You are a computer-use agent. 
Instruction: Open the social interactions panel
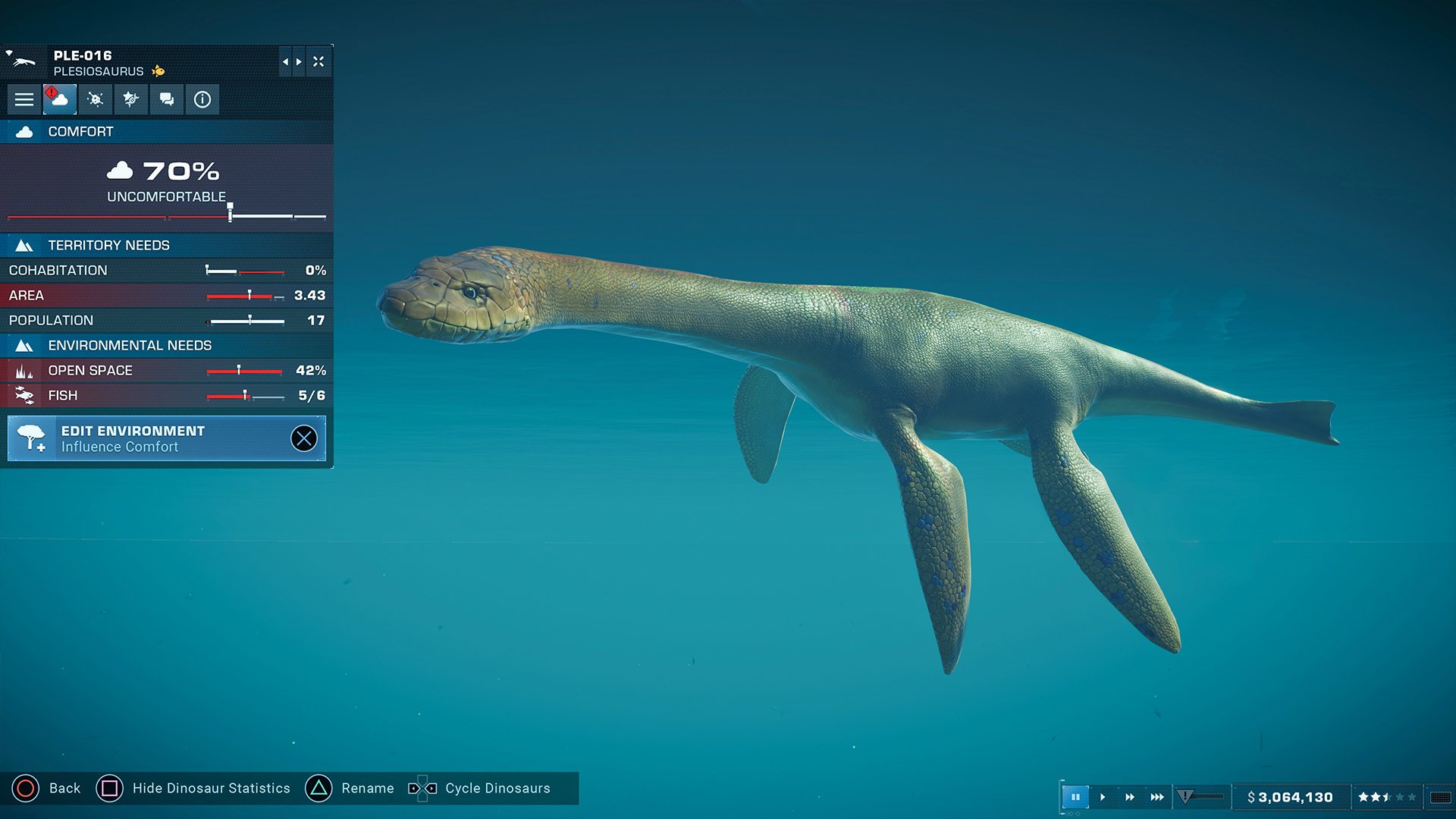click(166, 99)
